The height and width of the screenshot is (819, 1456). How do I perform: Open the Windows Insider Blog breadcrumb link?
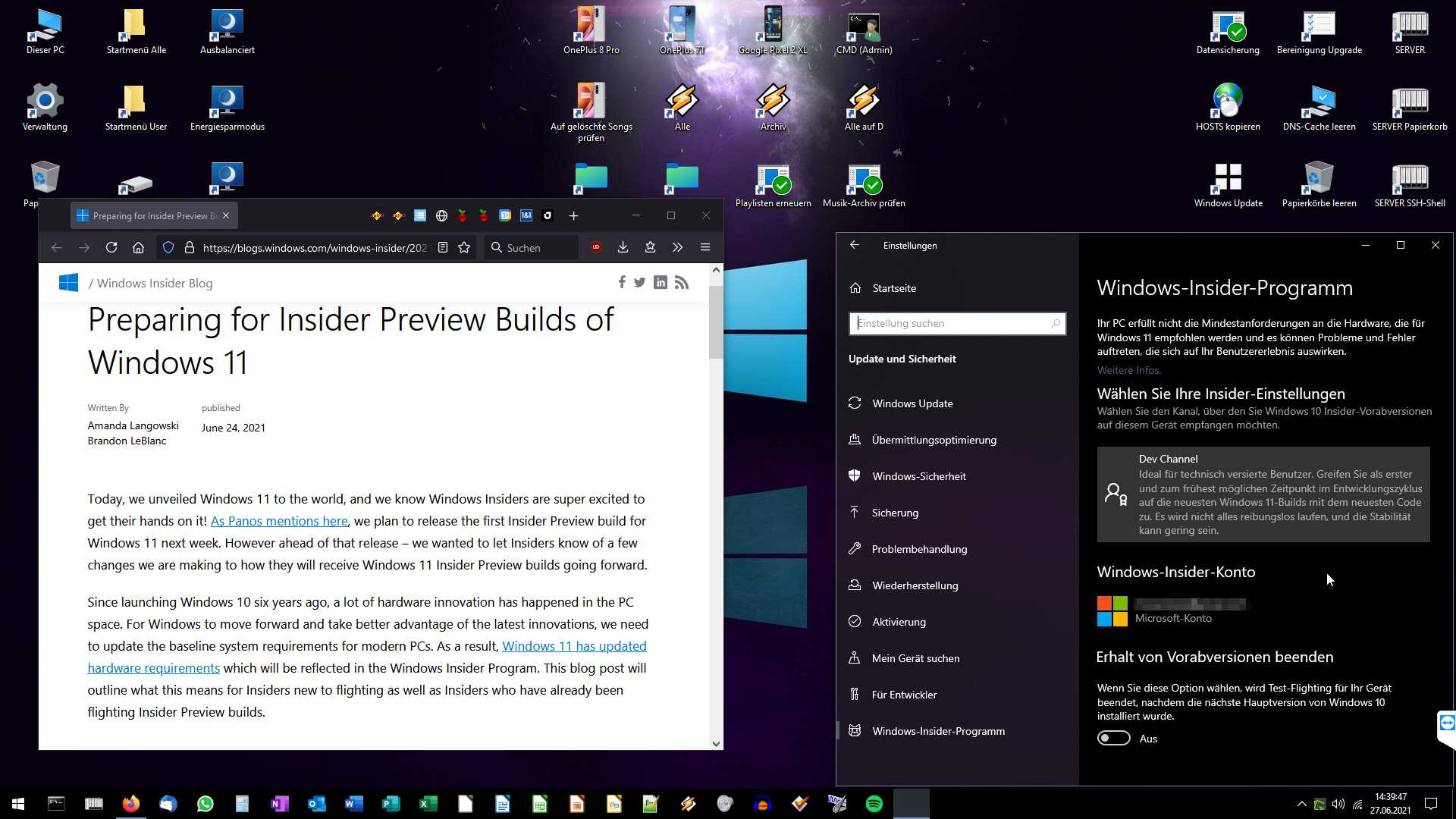(155, 283)
